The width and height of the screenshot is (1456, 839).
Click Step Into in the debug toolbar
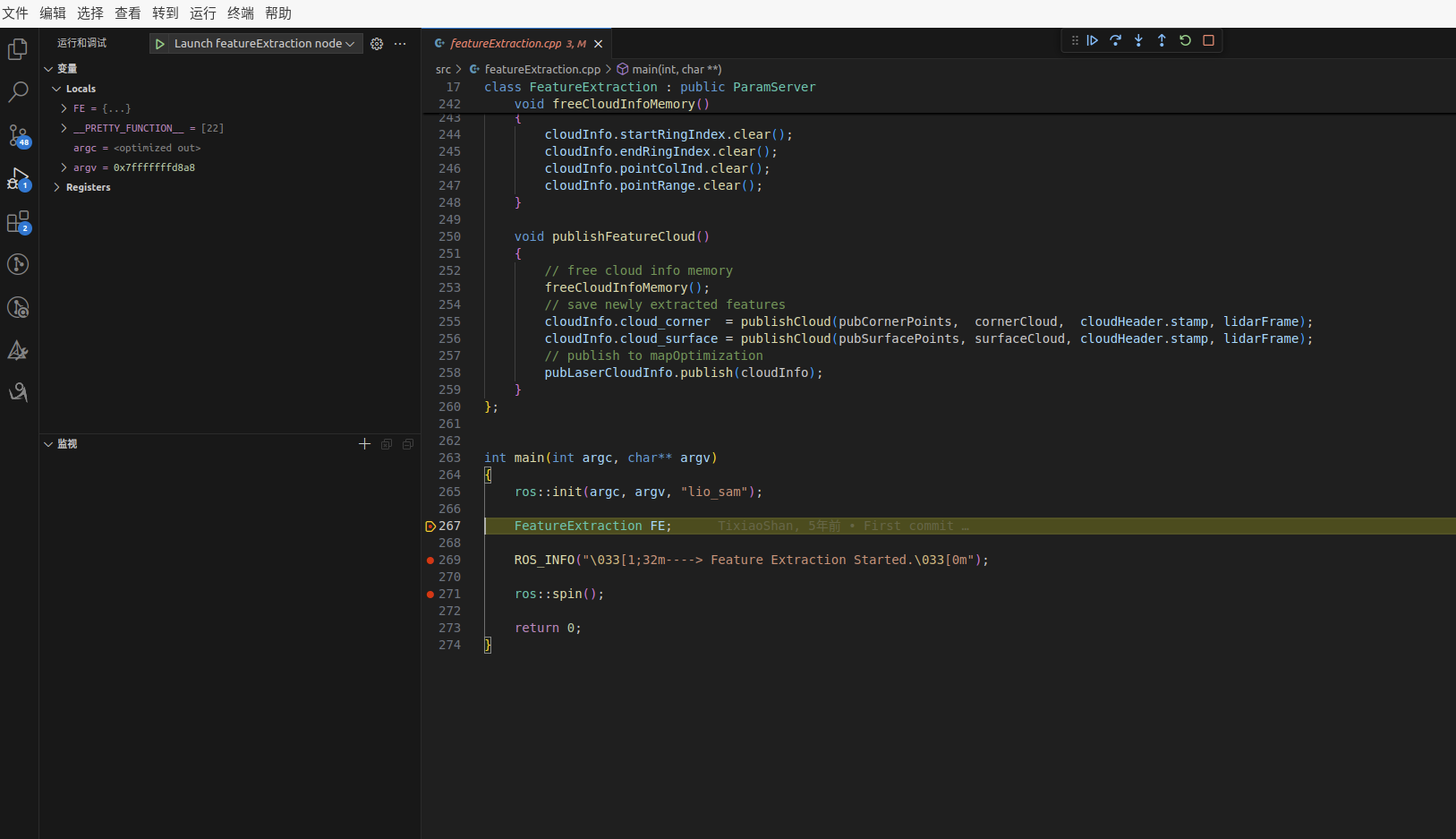[1138, 40]
